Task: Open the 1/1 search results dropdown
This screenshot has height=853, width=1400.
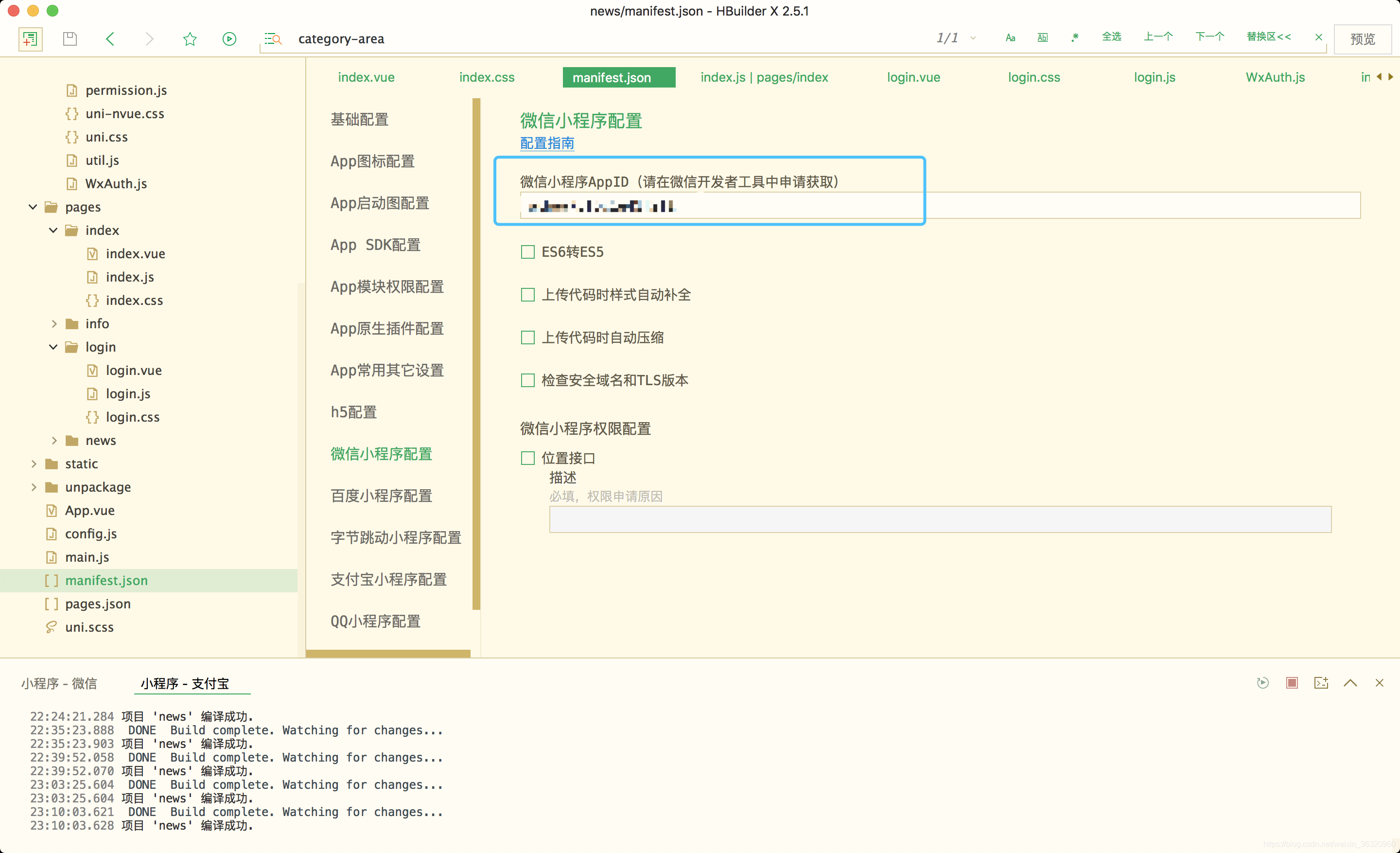Action: click(973, 37)
